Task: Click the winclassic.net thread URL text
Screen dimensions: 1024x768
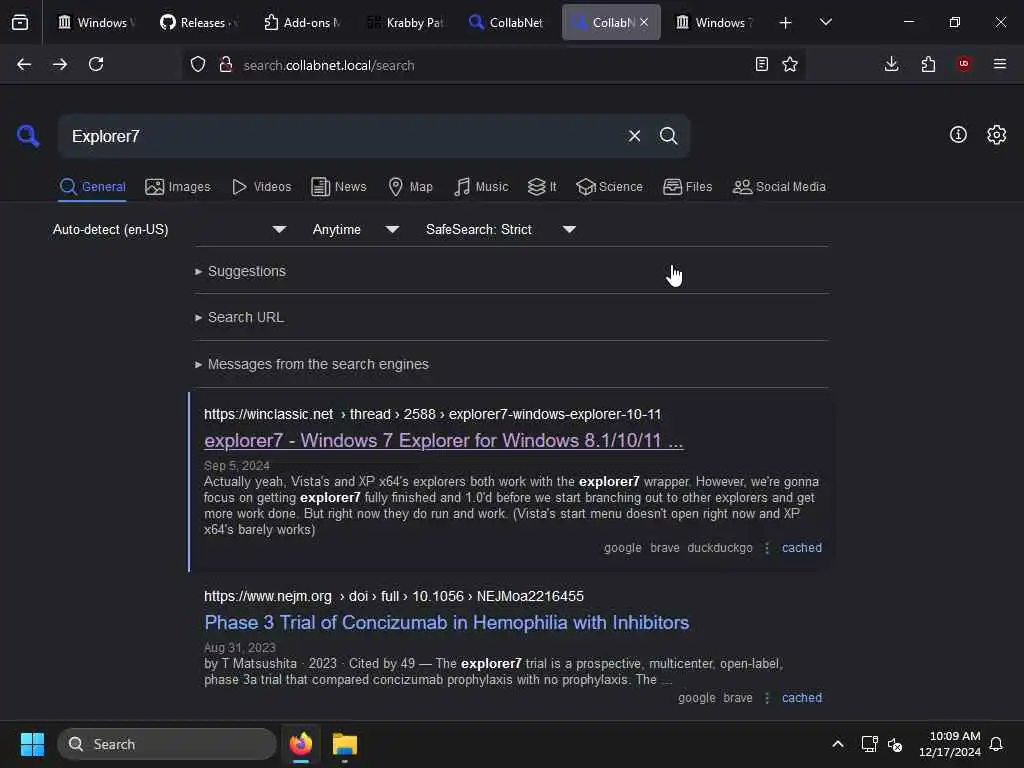Action: [432, 415]
